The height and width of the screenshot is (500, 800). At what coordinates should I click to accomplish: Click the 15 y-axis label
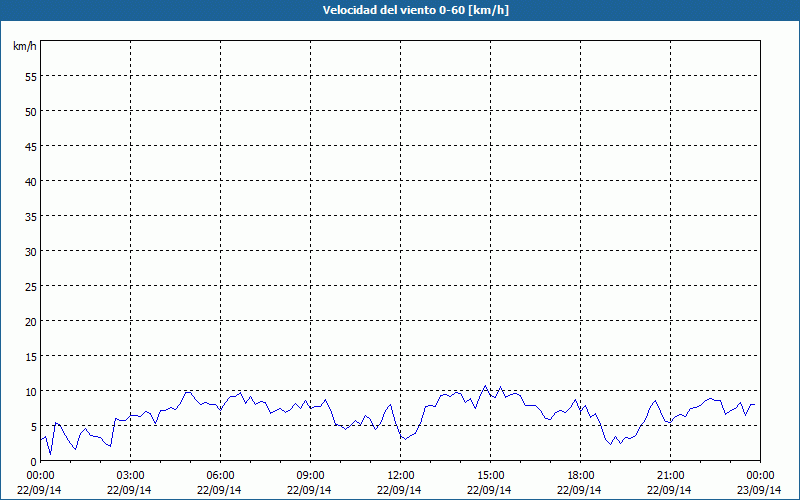(31, 356)
